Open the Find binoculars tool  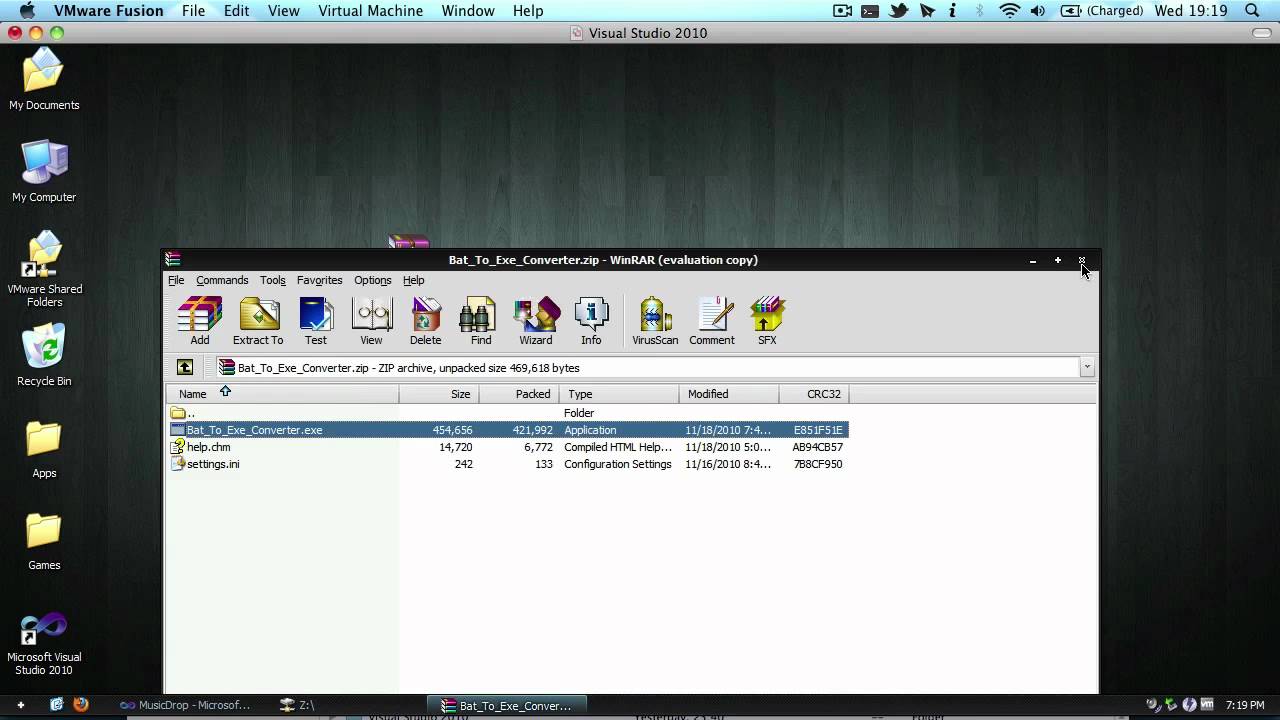480,321
